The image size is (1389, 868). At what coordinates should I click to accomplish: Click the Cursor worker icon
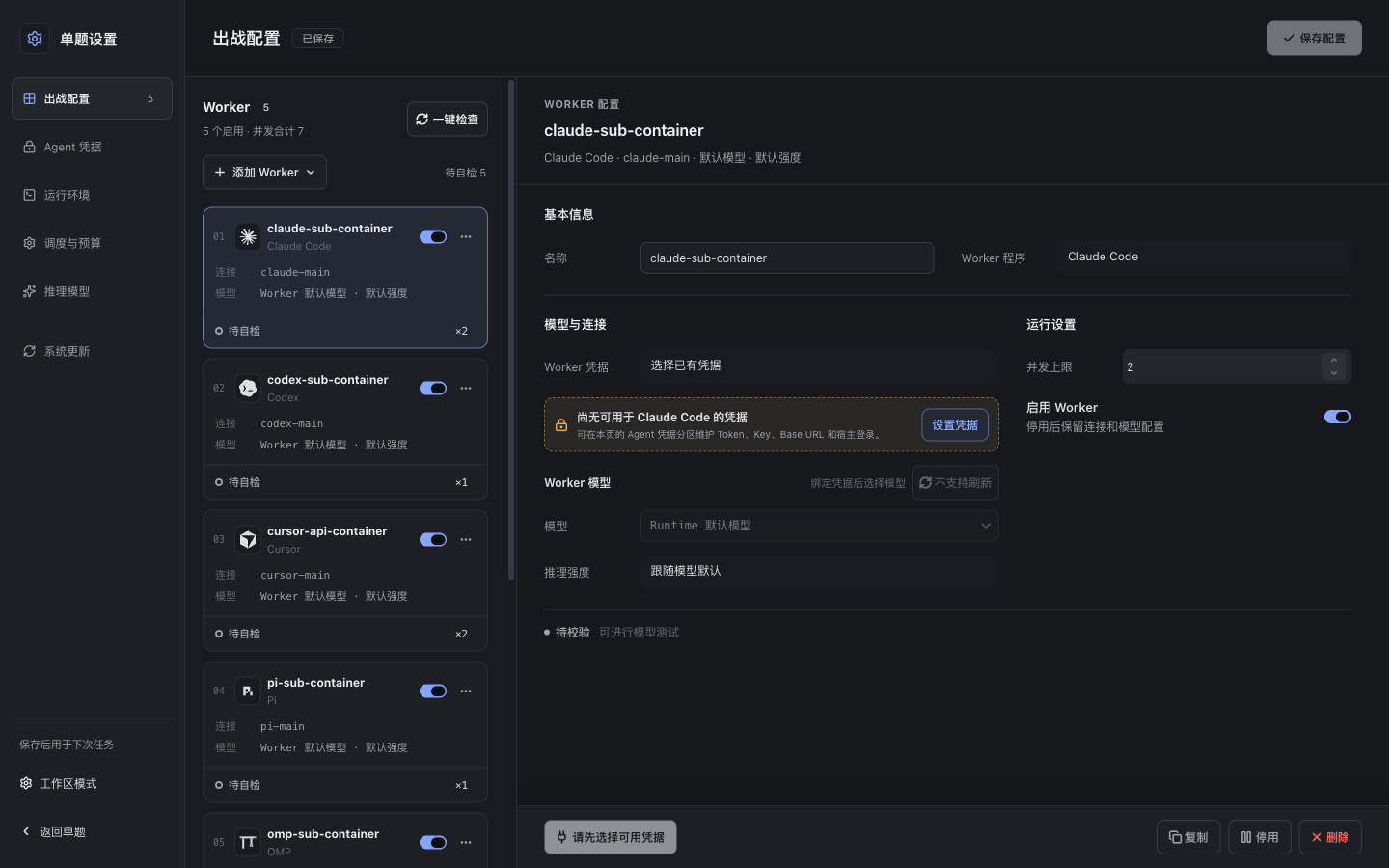pyautogui.click(x=248, y=539)
